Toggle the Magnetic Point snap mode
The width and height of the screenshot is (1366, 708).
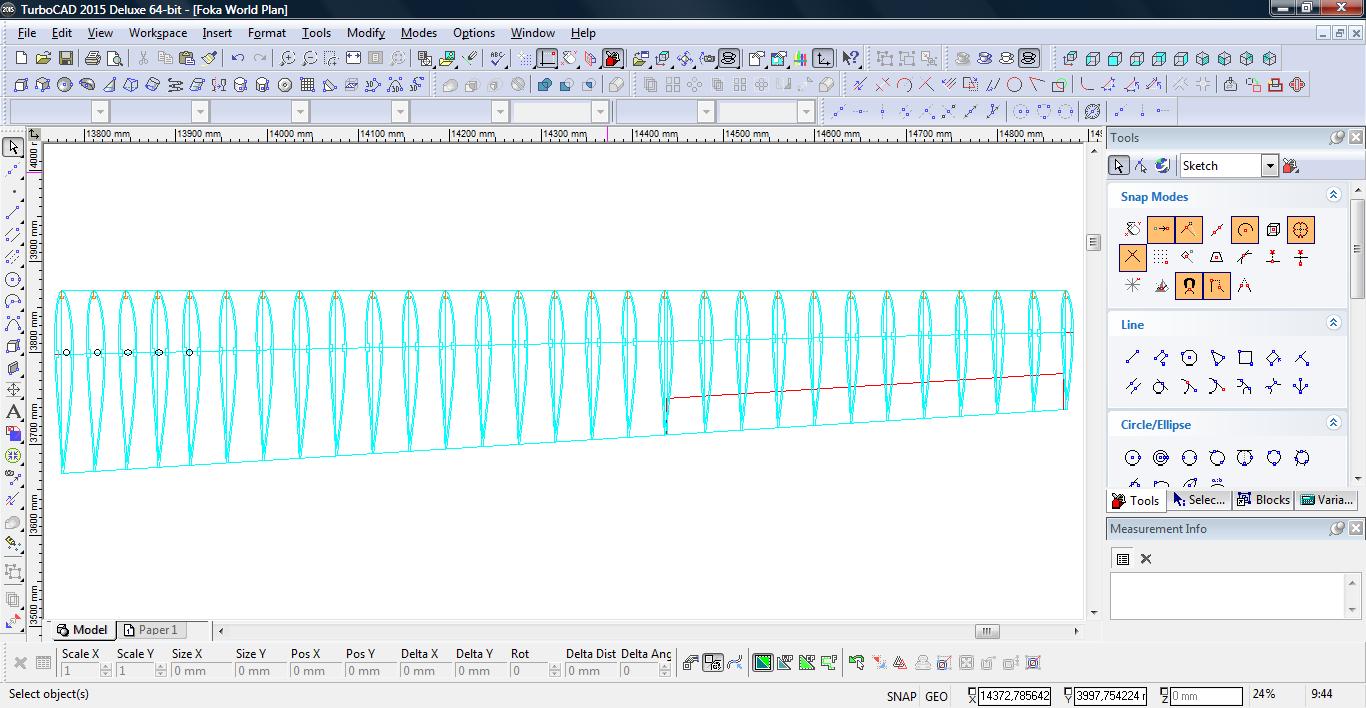pyautogui.click(x=1188, y=286)
